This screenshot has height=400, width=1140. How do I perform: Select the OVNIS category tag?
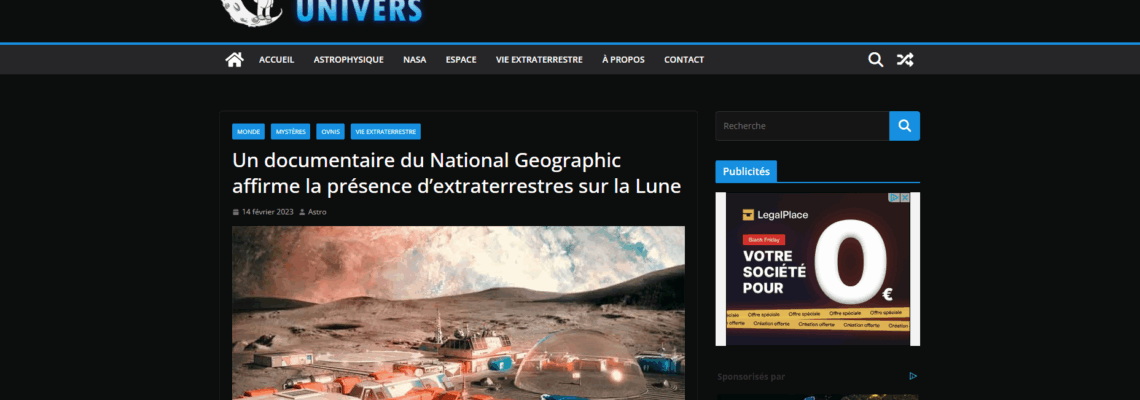click(331, 132)
